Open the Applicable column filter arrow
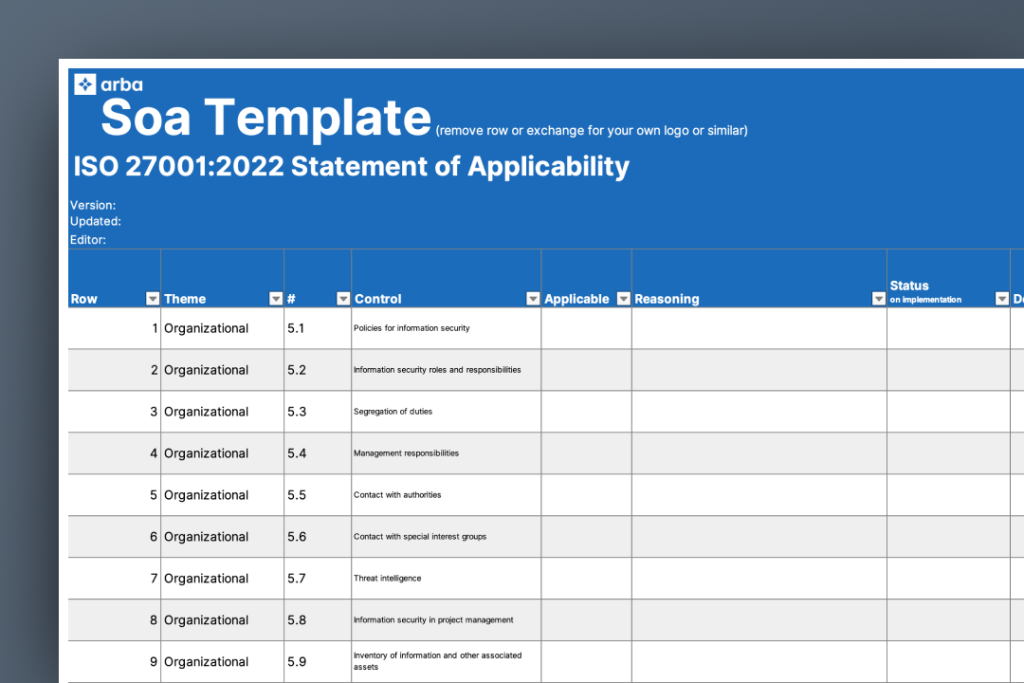Image resolution: width=1024 pixels, height=683 pixels. point(624,298)
